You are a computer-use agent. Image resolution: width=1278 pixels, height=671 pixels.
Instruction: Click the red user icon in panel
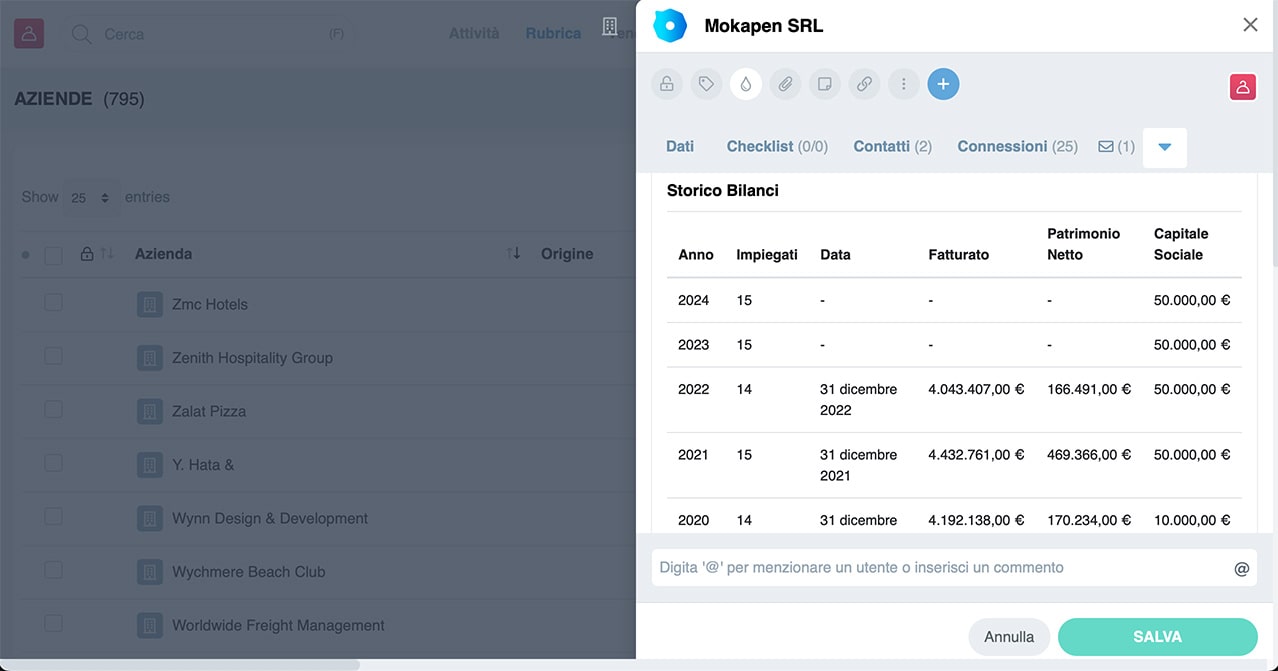(1242, 87)
